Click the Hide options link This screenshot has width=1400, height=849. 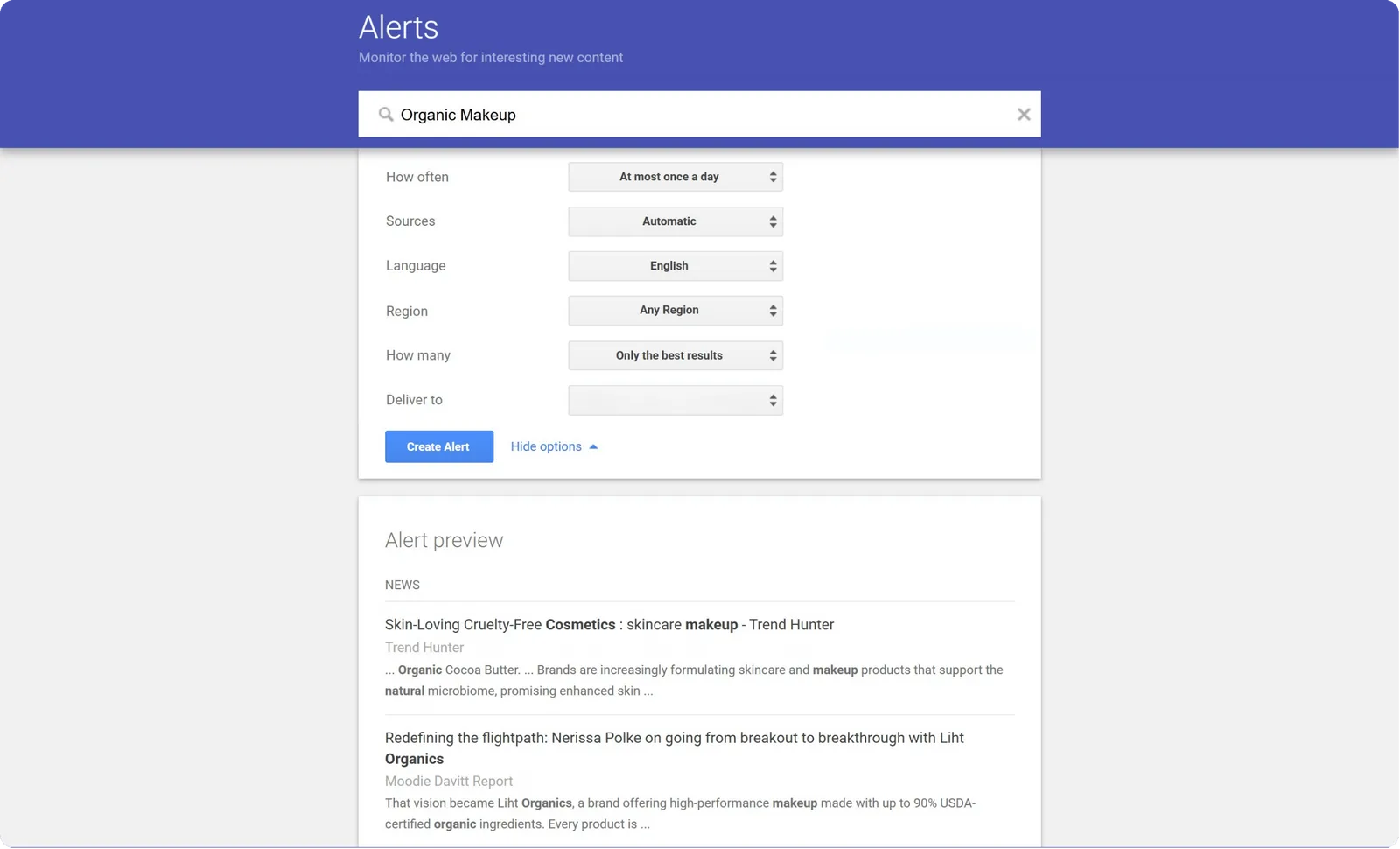coord(546,446)
